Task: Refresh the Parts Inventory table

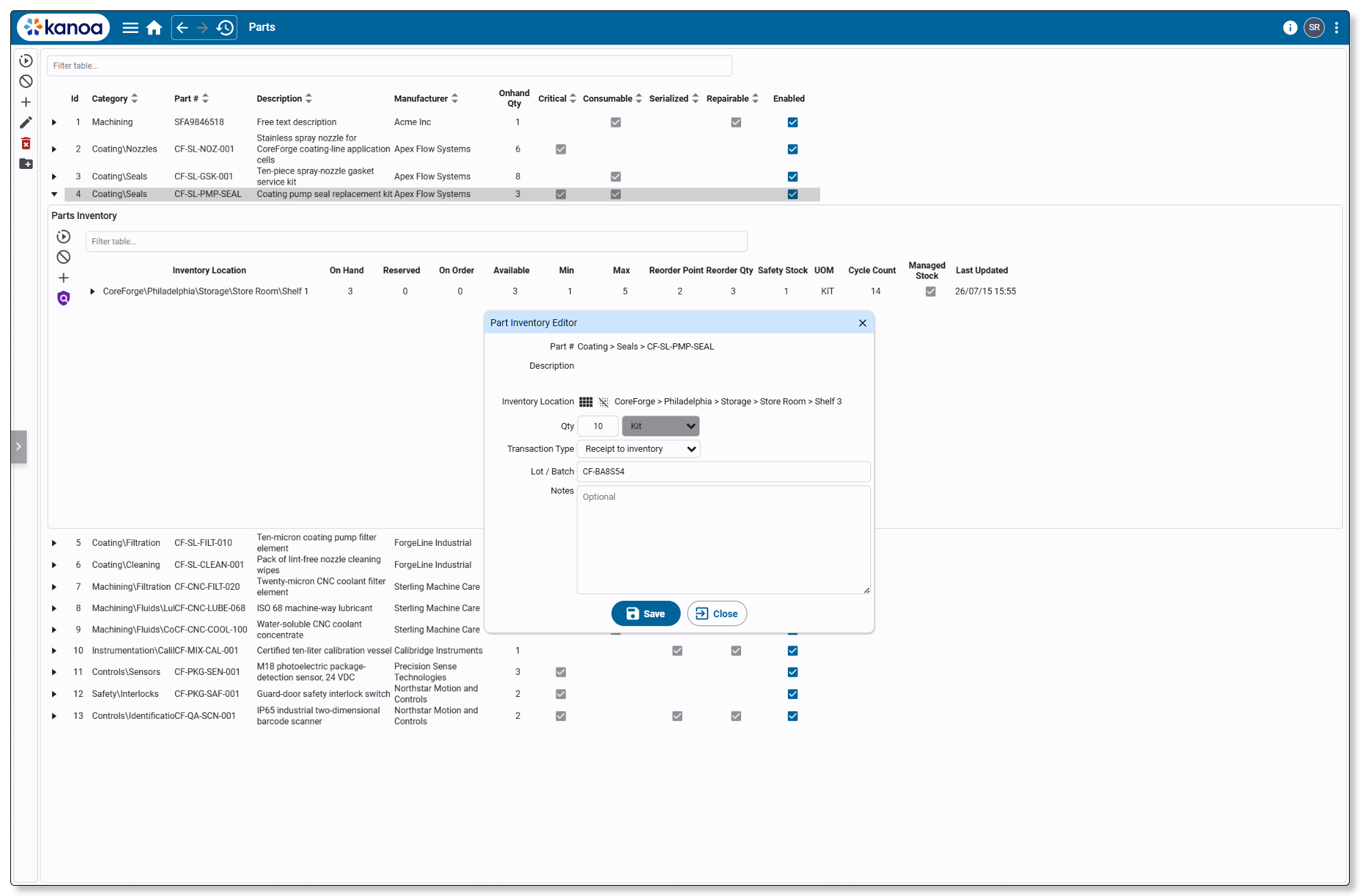Action: point(63,236)
